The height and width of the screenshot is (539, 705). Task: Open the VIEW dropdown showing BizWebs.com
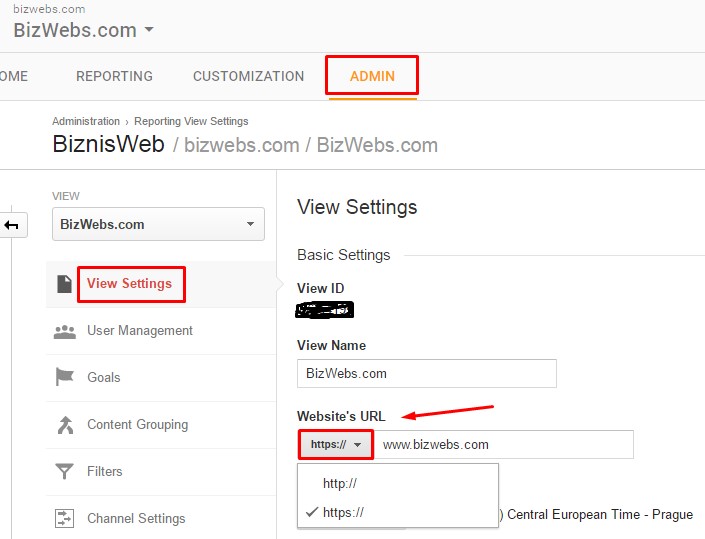pyautogui.click(x=158, y=224)
